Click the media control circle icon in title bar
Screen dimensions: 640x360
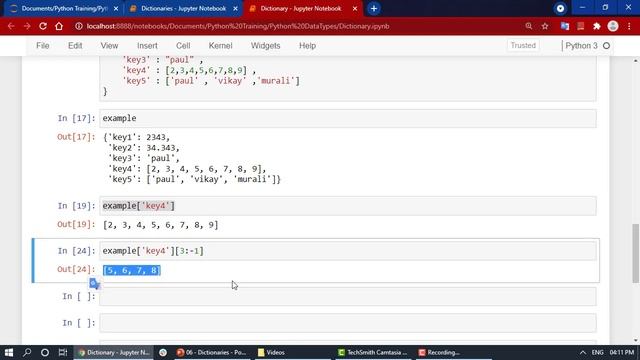[560, 9]
